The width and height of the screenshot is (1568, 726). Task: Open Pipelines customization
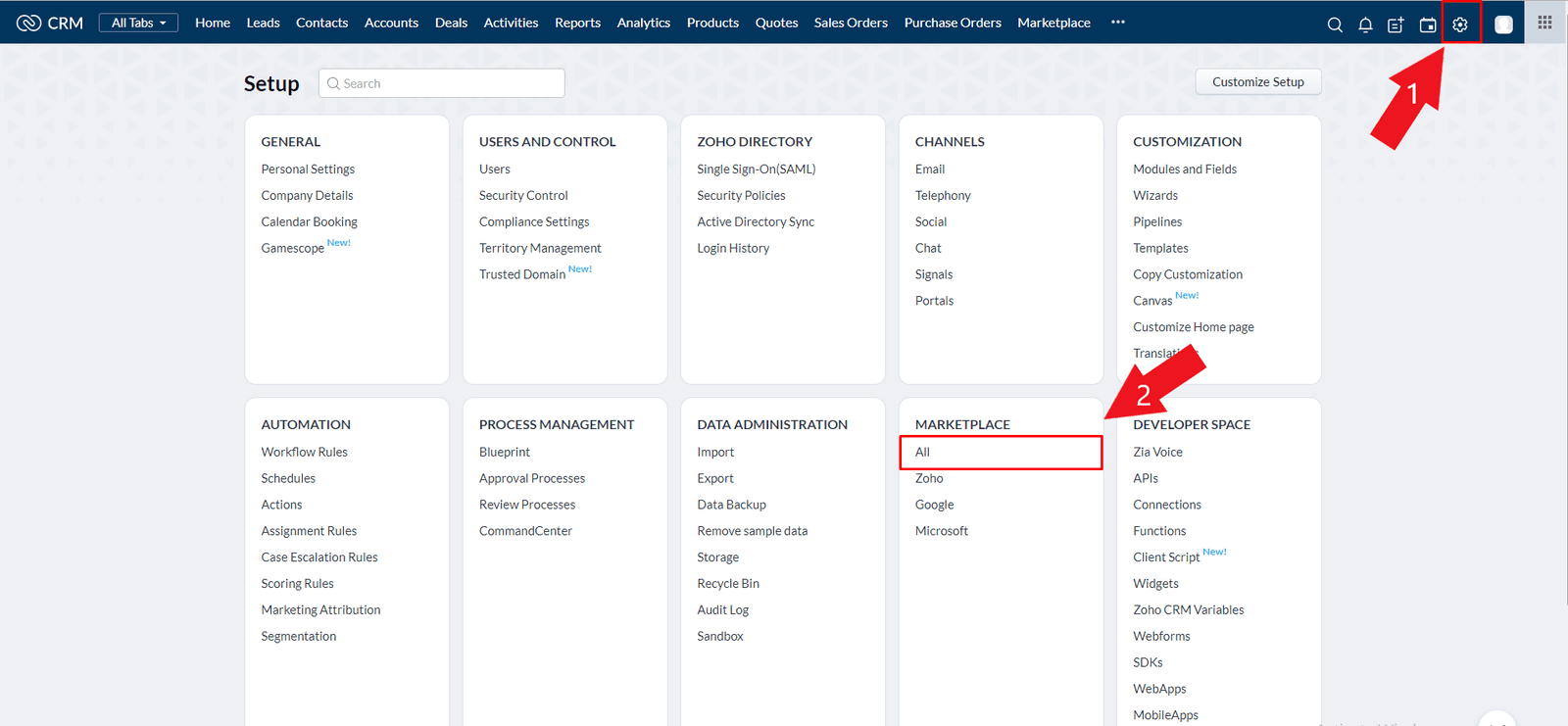1157,222
